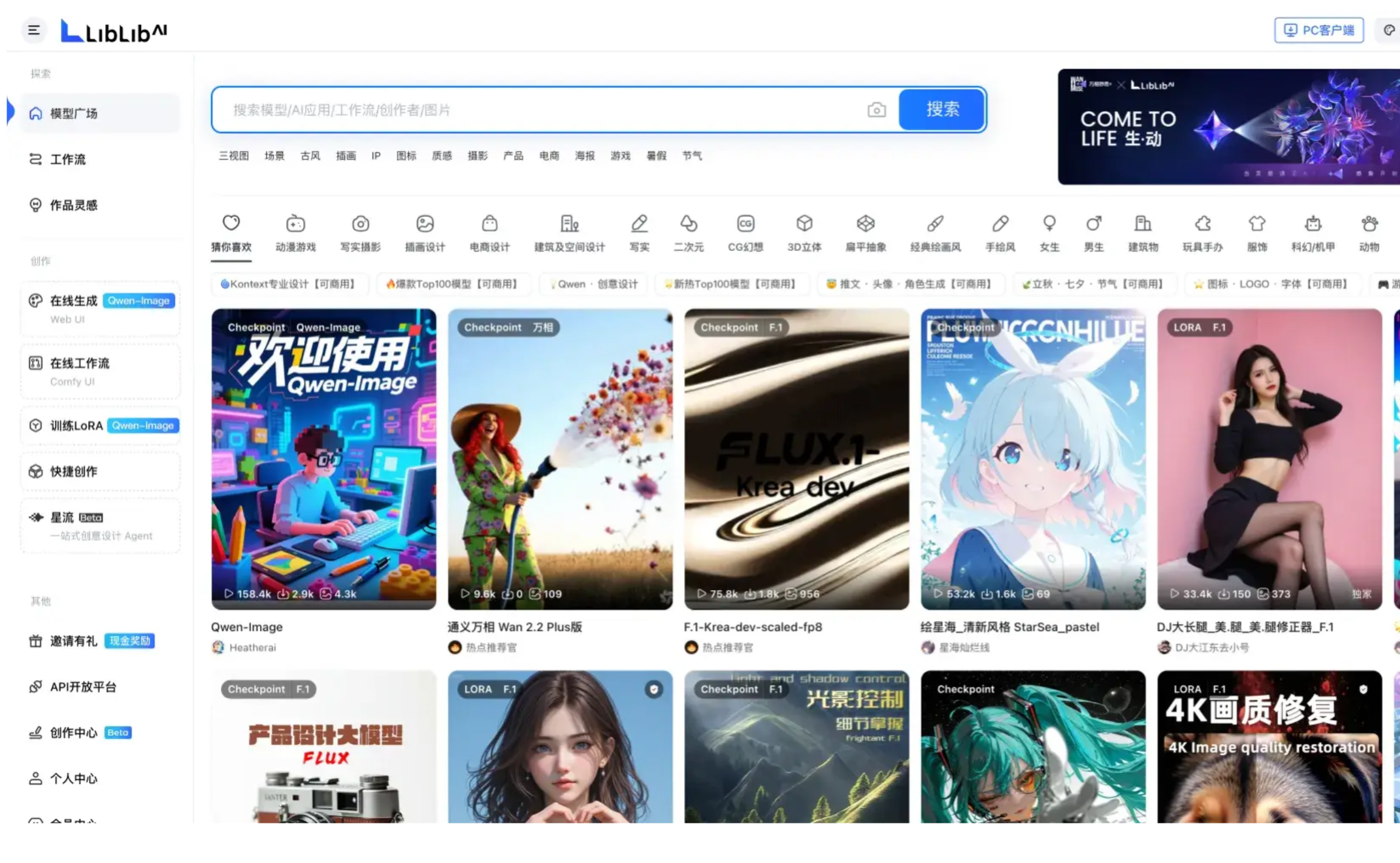Open 模型广场 in the sidebar
This screenshot has height=863, width=1400.
tap(100, 113)
